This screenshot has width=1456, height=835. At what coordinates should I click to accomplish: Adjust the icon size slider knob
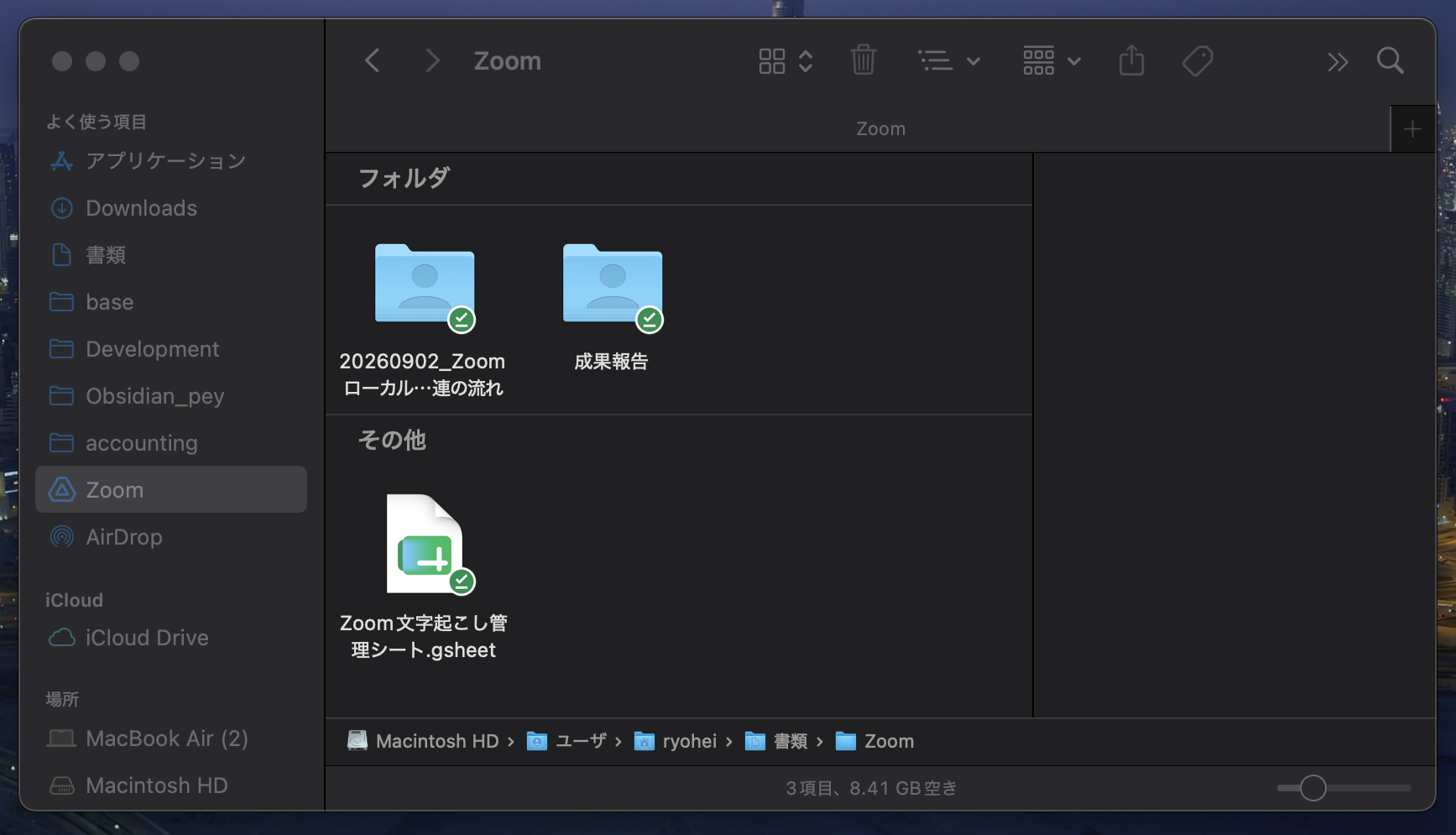(1313, 788)
